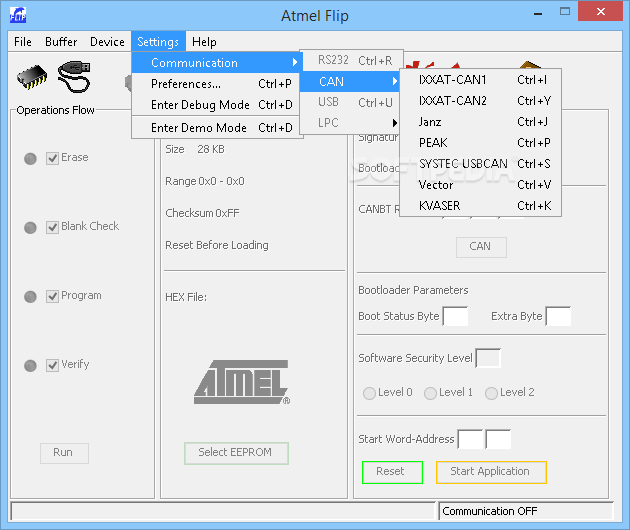Click the CAN button
Viewport: 630px width, 530px height.
coord(481,247)
